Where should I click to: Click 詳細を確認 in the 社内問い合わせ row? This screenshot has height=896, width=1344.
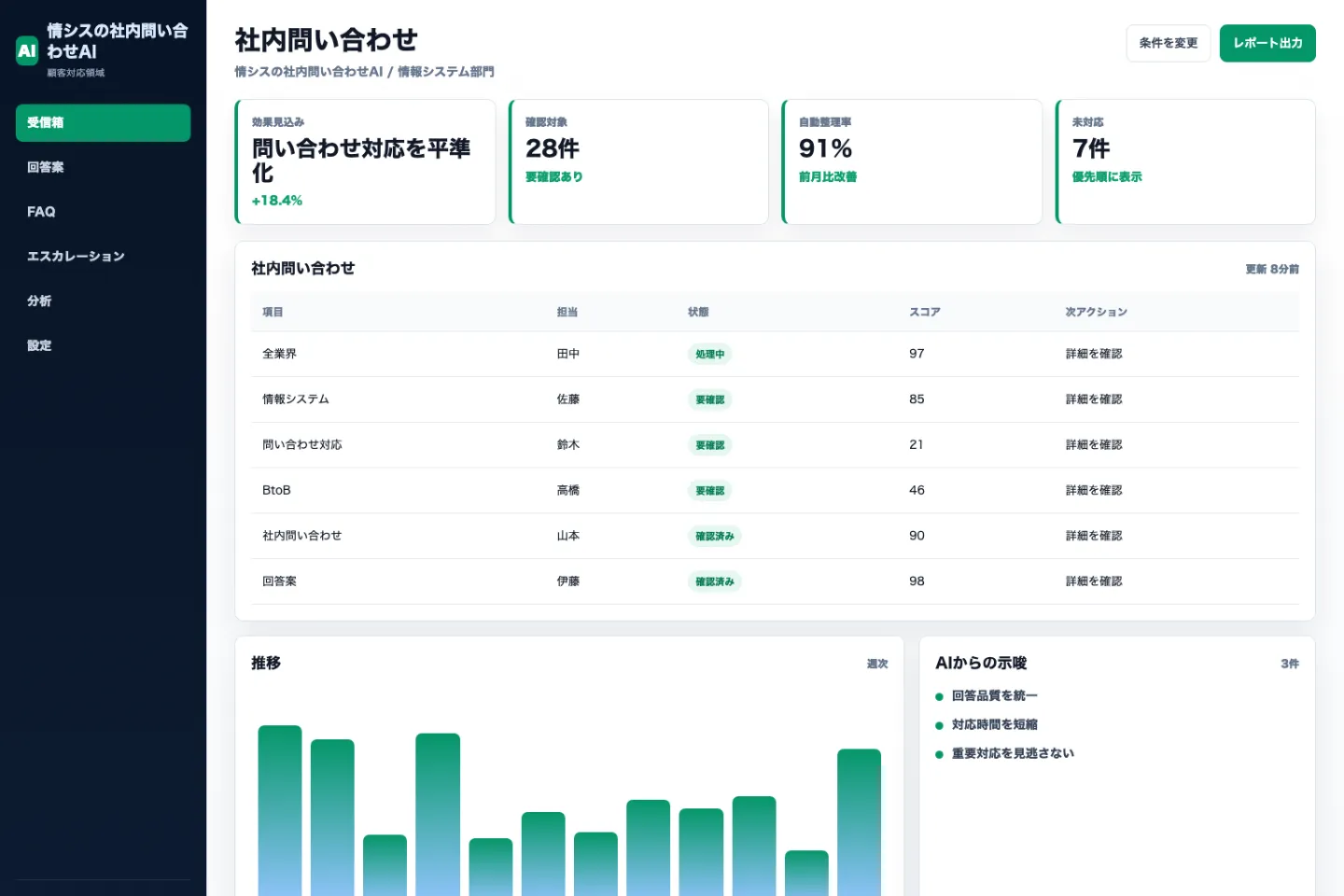[1094, 536]
